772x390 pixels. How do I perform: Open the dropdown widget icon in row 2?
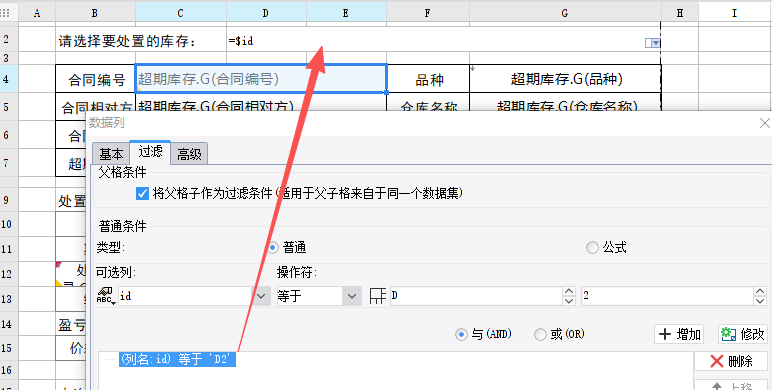[652, 43]
